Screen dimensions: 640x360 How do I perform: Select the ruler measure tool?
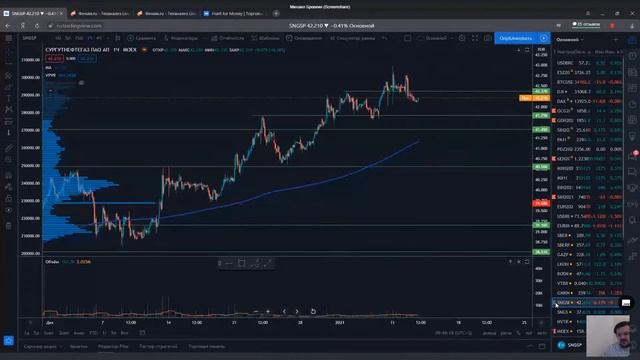(9, 148)
